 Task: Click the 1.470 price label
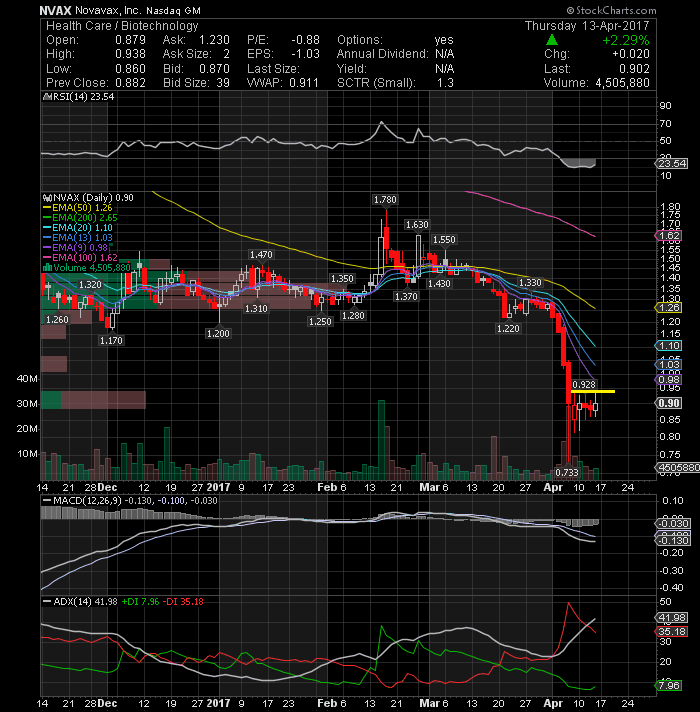(x=261, y=255)
